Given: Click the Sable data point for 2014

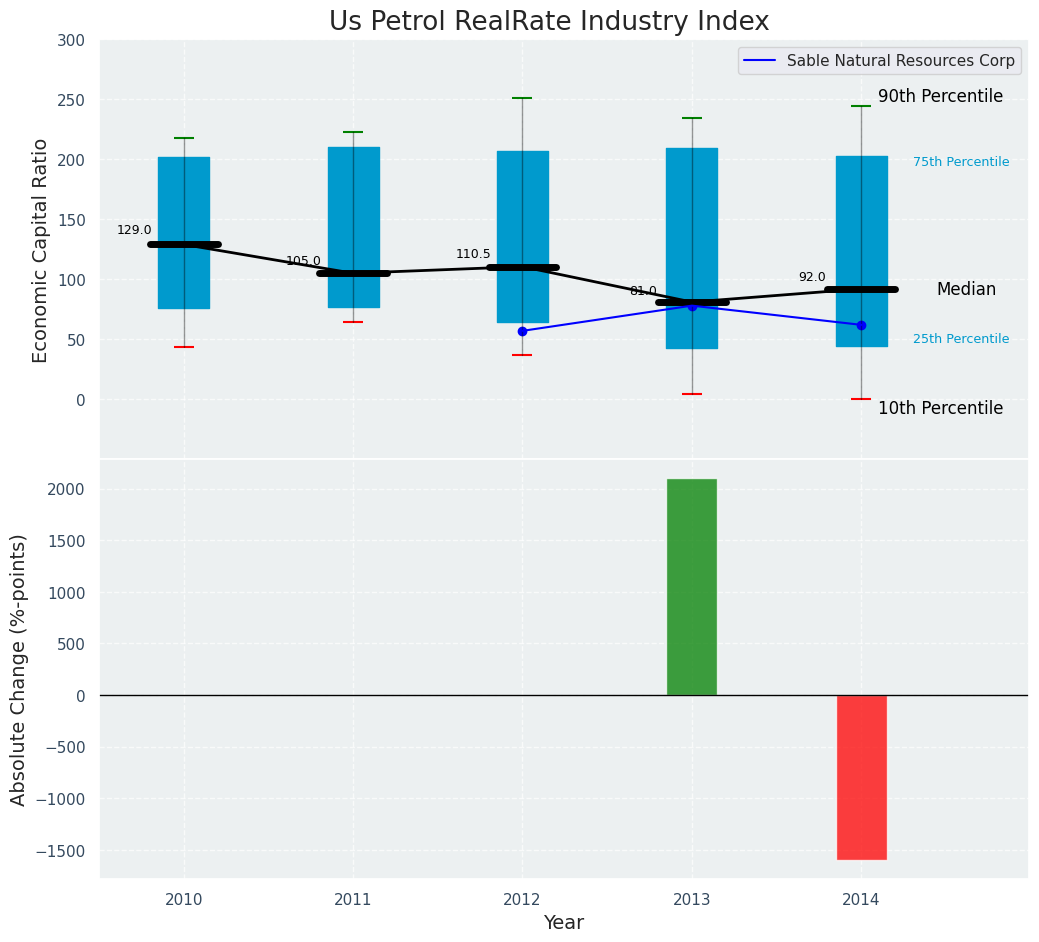Looking at the screenshot, I should point(861,325).
